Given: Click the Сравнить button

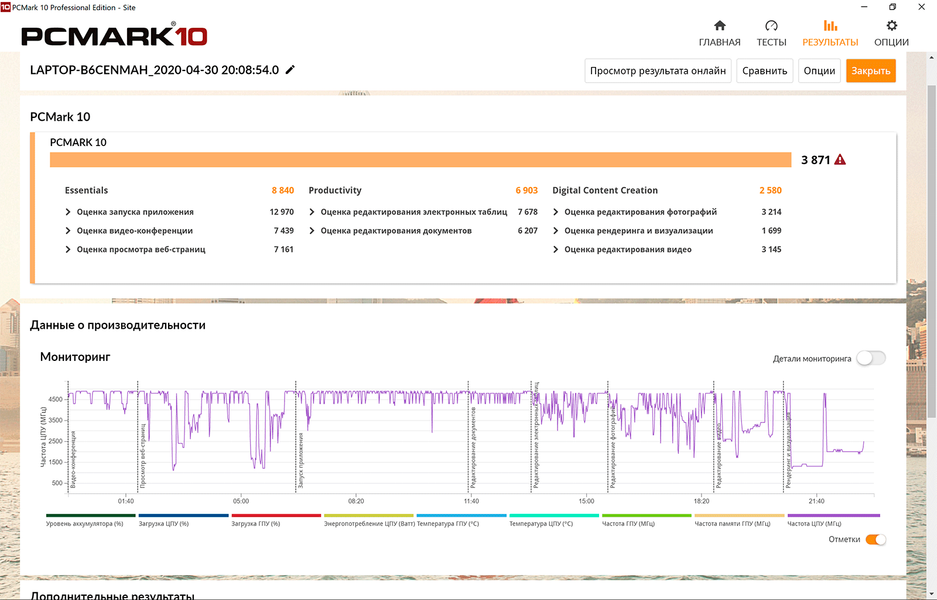Looking at the screenshot, I should 764,71.
